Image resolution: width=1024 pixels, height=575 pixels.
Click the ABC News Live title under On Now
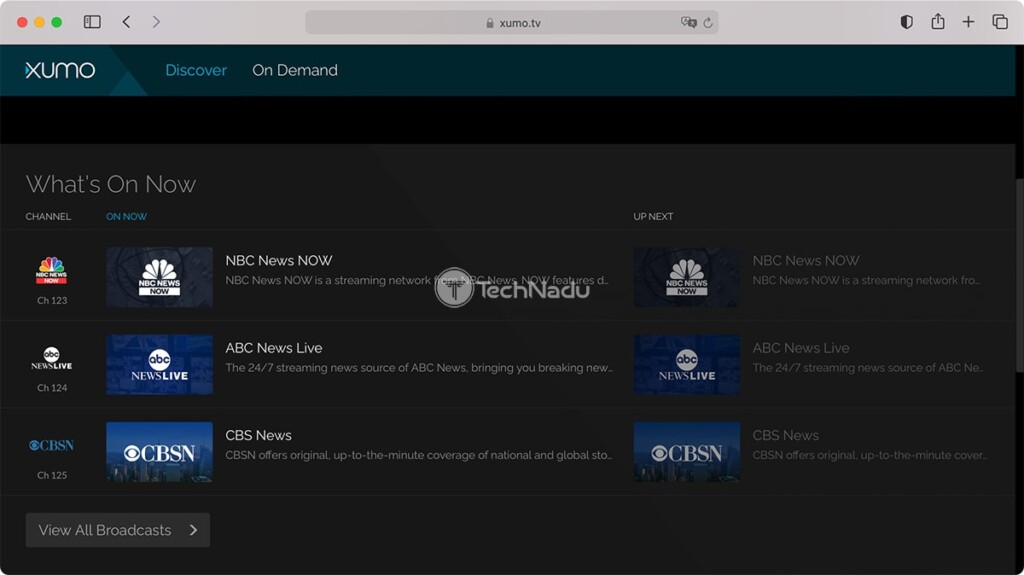click(x=274, y=348)
